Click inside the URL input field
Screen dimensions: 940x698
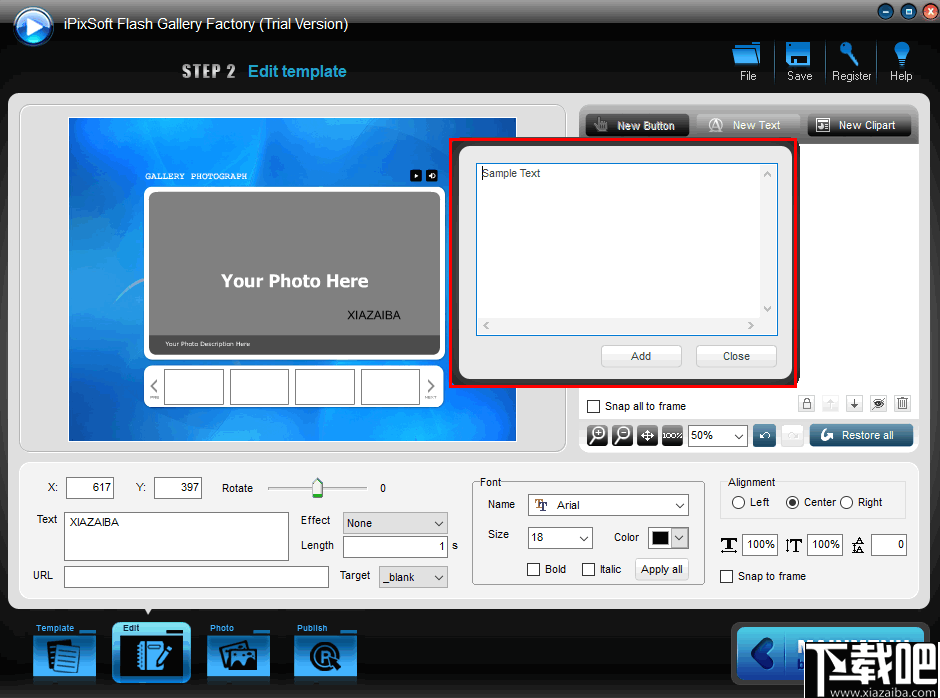point(195,577)
